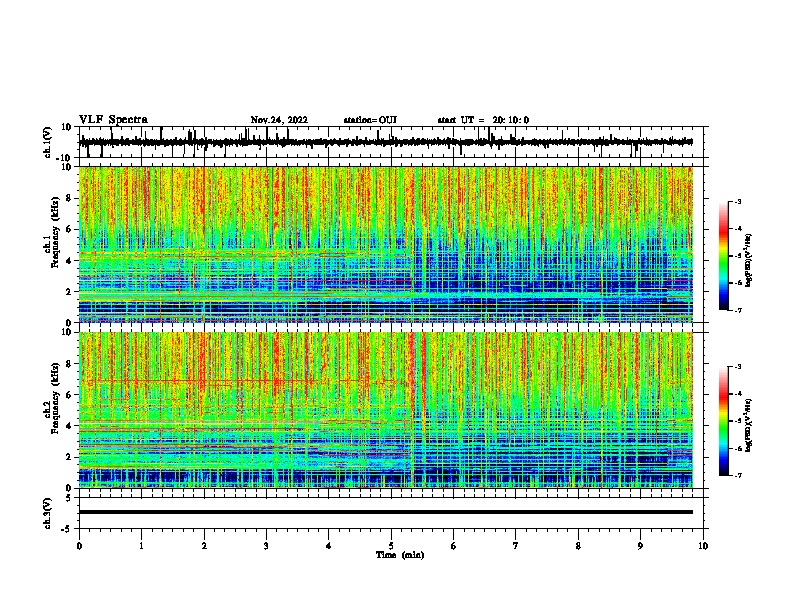Screen dimensions: 792x612
Task: Click the ch.1 voltage waveform trace
Action: [x=385, y=142]
